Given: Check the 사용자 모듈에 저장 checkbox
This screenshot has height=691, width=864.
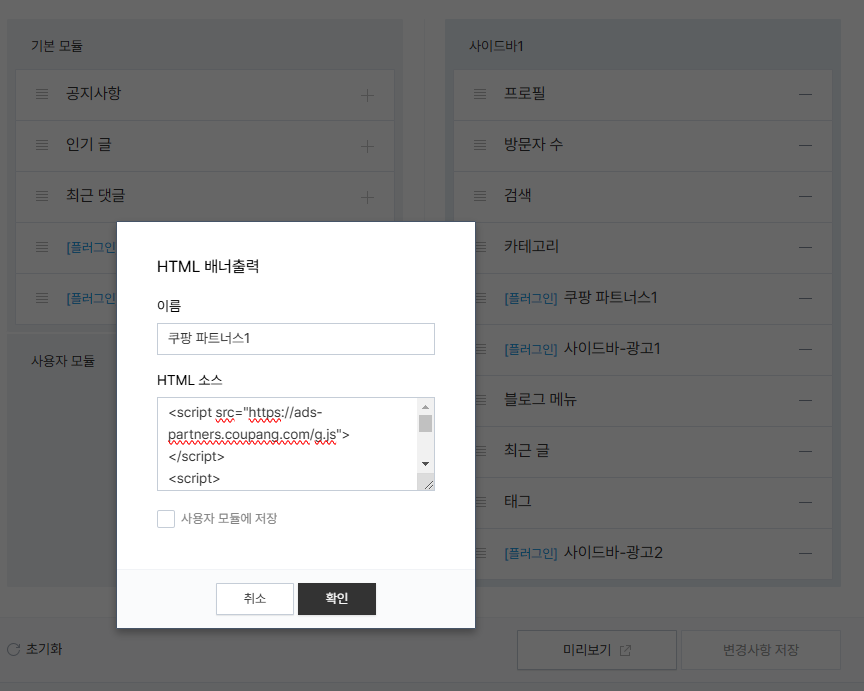Looking at the screenshot, I should (166, 519).
